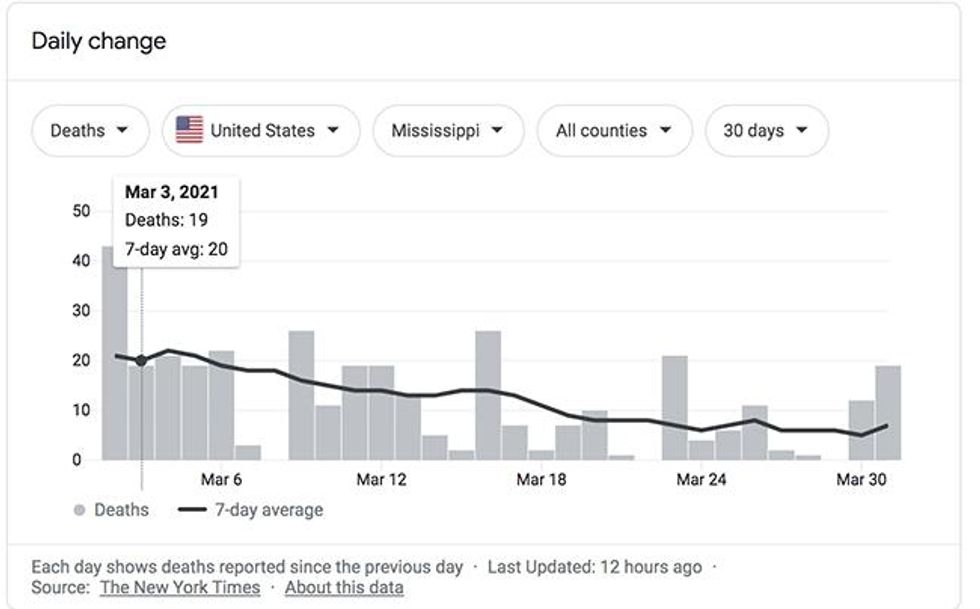
Task: Click the Mar 3, 2021 tooltip box
Action: [175, 220]
